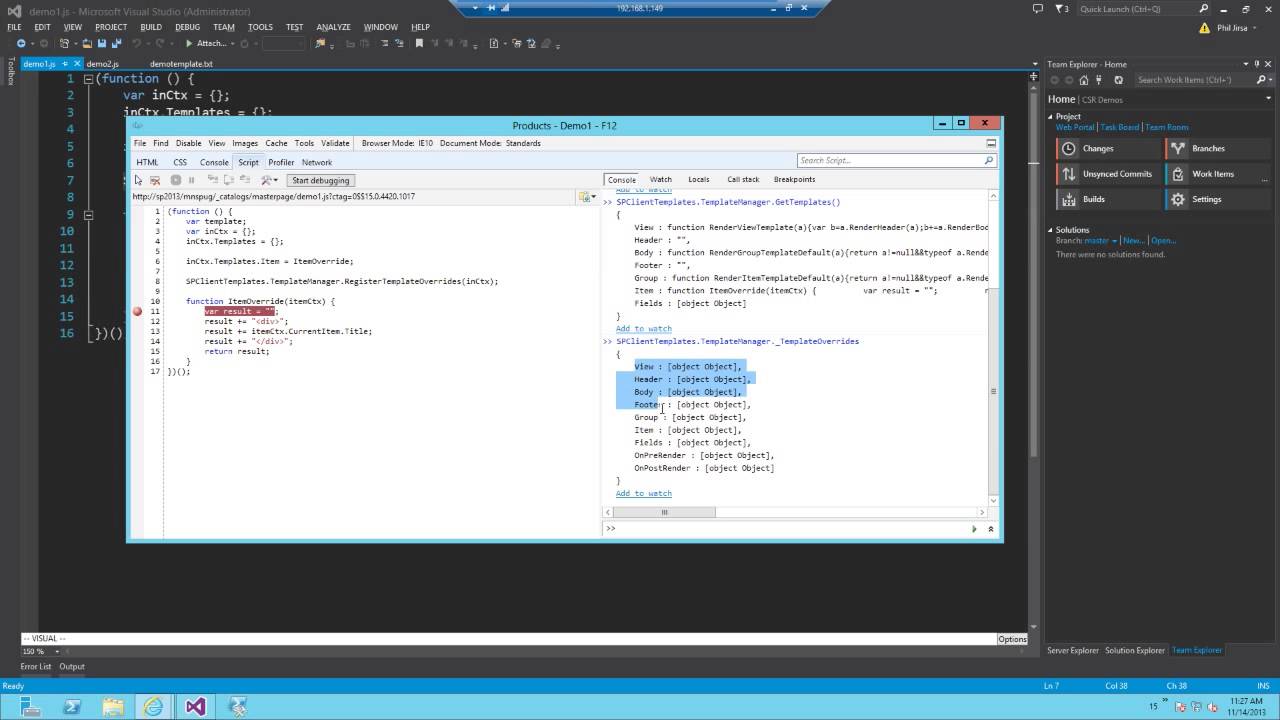Pin the Team Explorer panel with pushpin
The image size is (1280, 720).
1256,64
